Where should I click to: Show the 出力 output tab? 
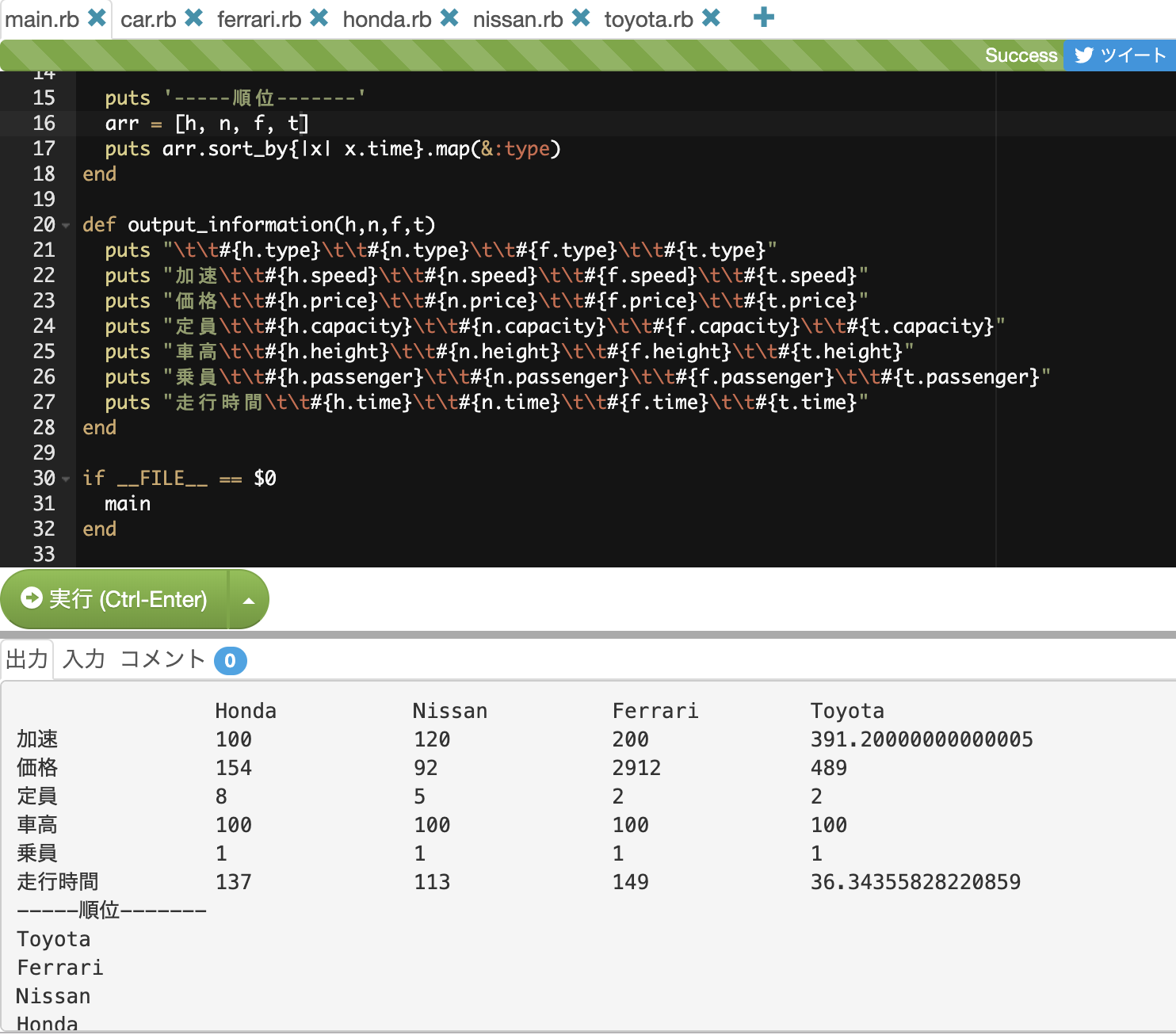coord(27,659)
